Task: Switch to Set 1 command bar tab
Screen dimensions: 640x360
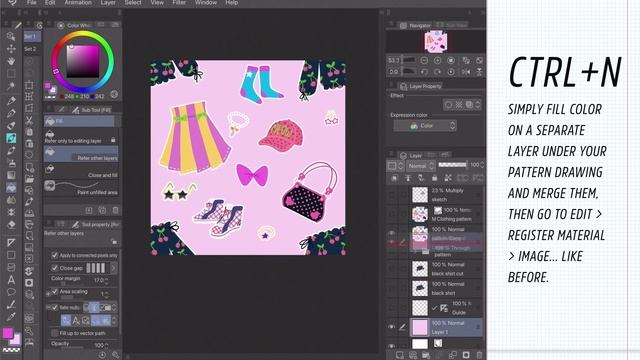Action: click(x=31, y=37)
